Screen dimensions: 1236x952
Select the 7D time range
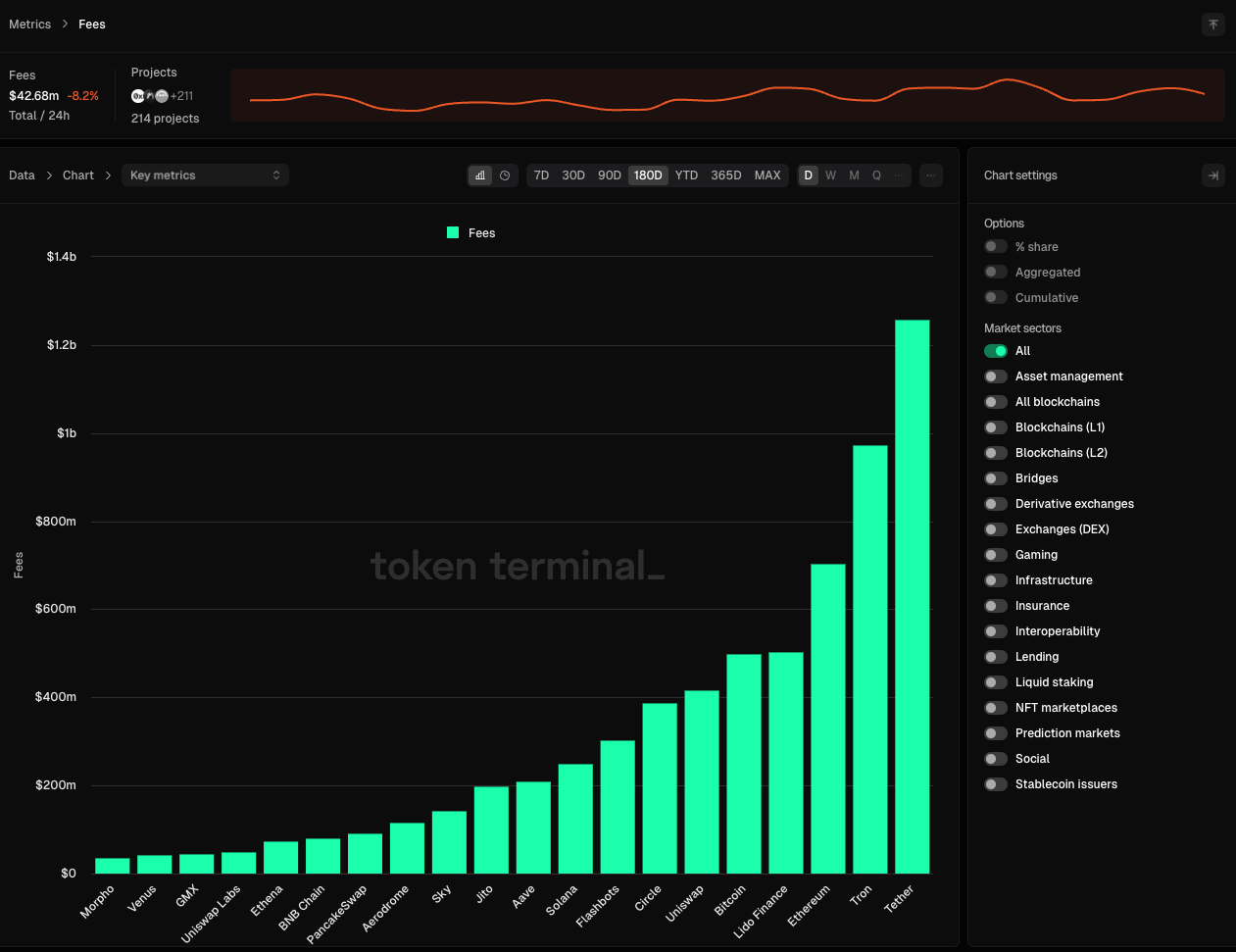[541, 175]
